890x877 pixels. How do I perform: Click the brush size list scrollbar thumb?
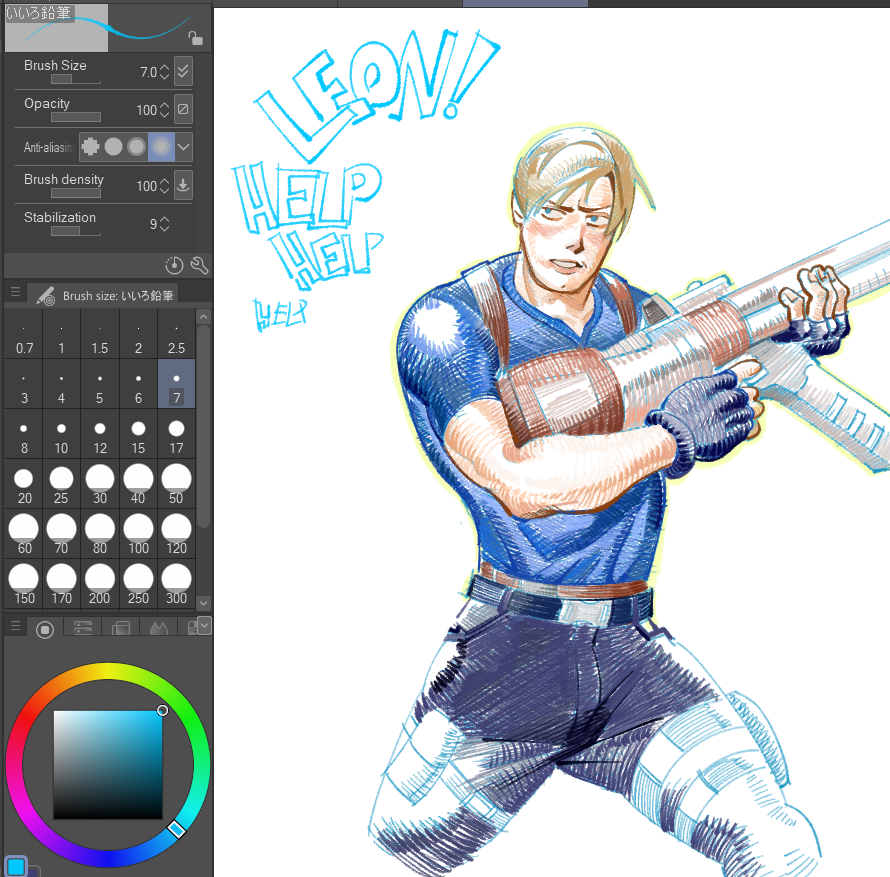tap(204, 426)
